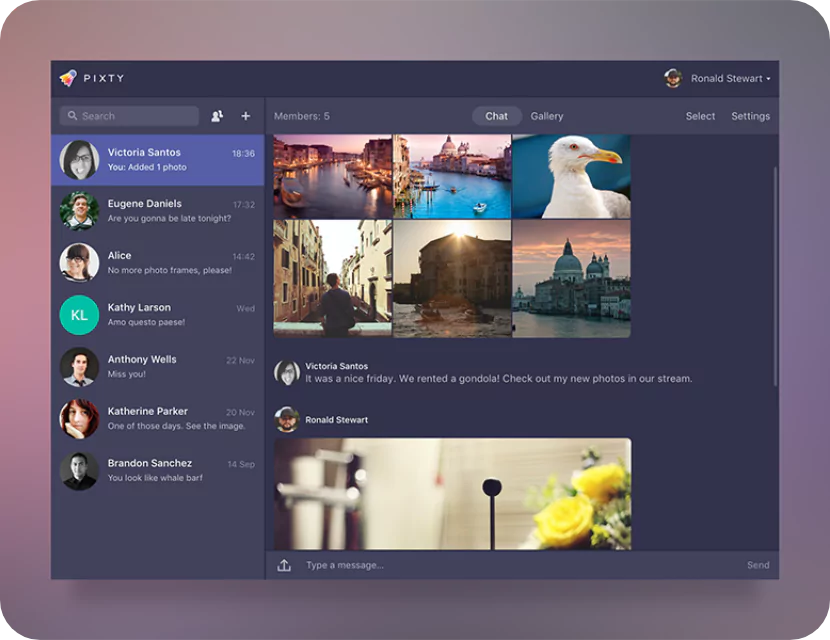Open Settings in the top bar
This screenshot has height=640, width=830.
750,116
